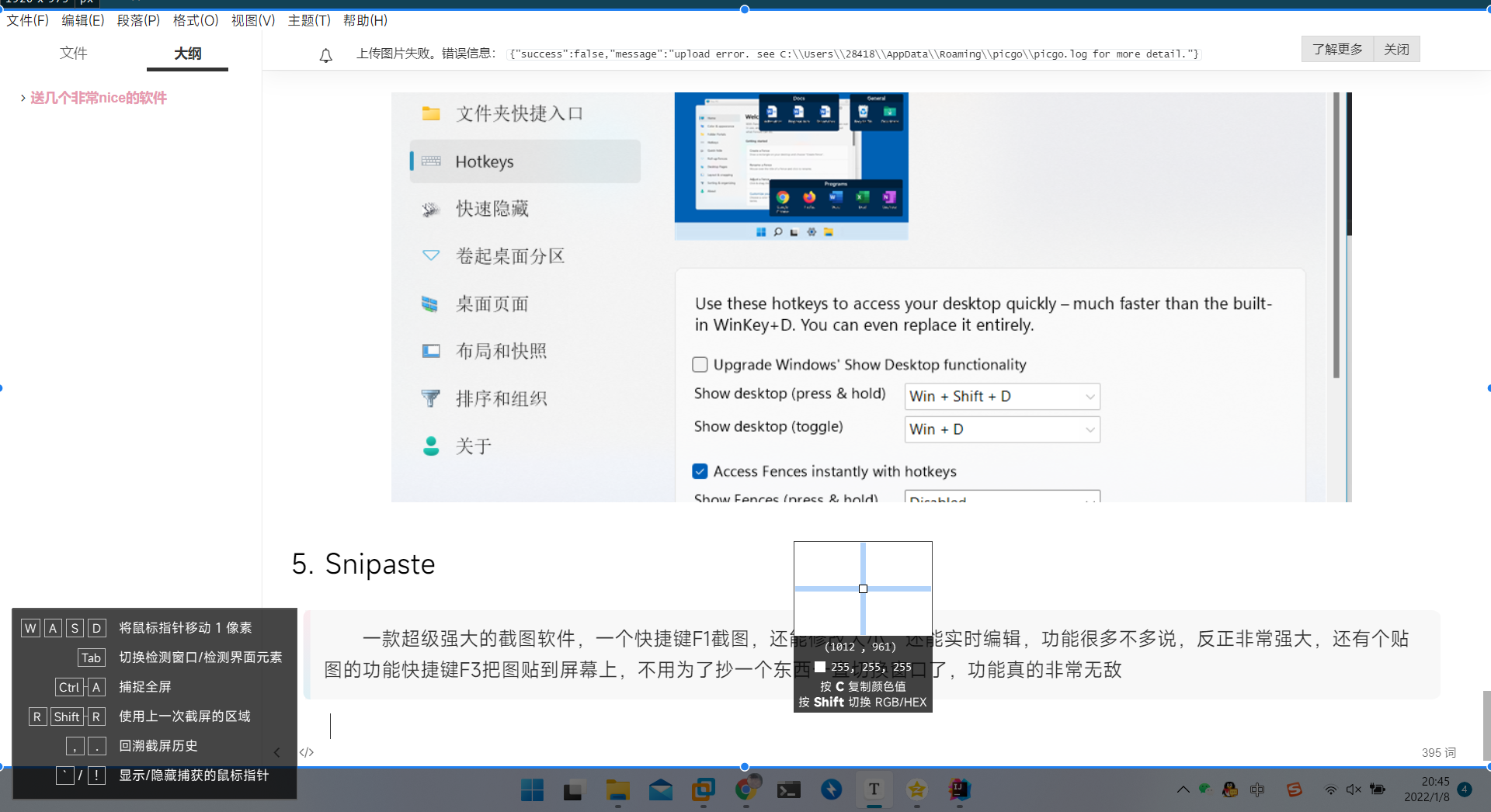Switch to the 文件 sidebar tab
The height and width of the screenshot is (812, 1491).
point(74,53)
